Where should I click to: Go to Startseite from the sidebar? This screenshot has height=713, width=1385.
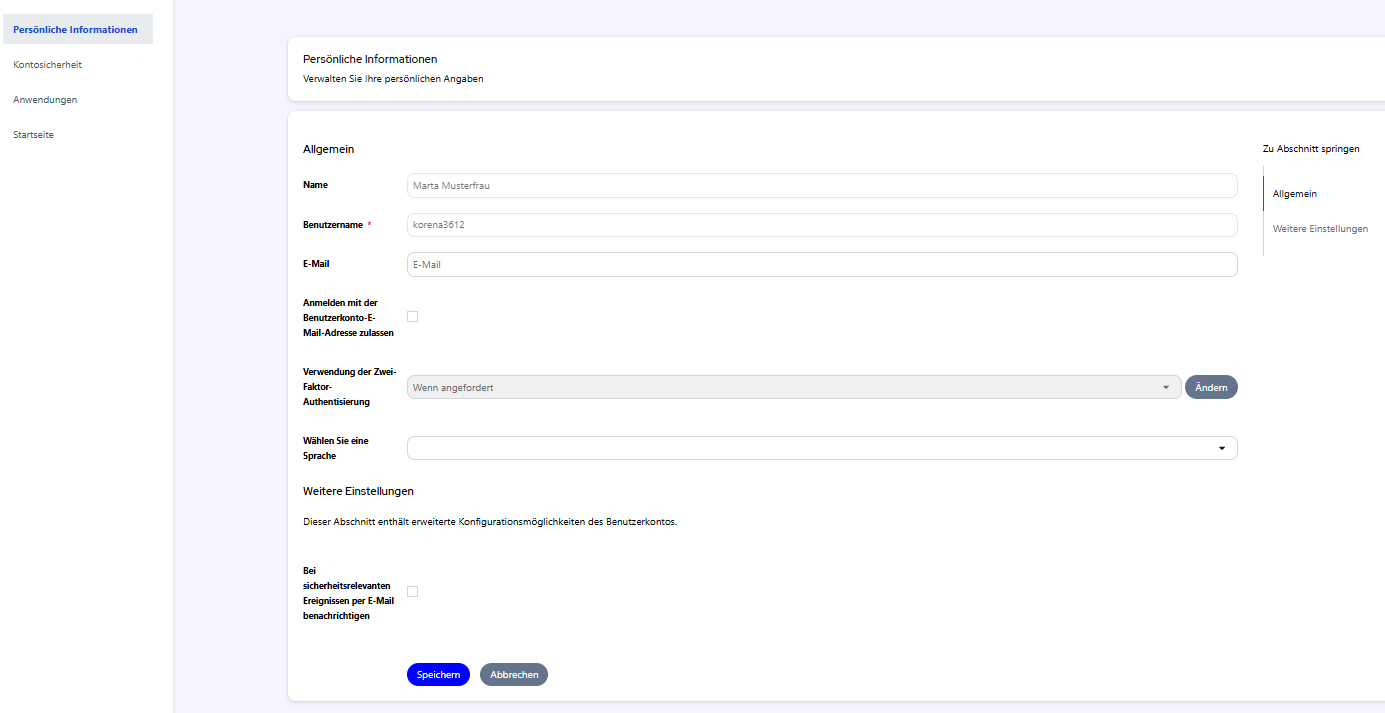[33, 135]
